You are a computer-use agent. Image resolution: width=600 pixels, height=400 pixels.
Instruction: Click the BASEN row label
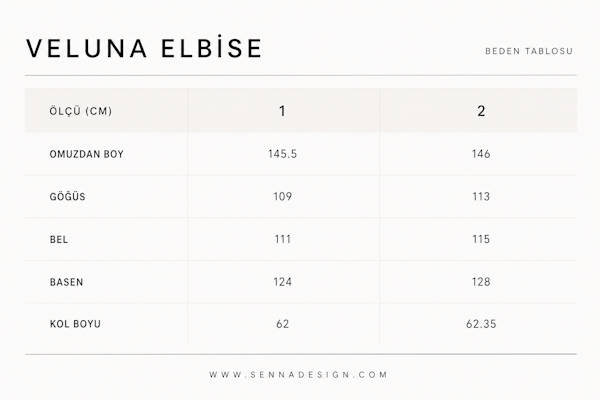pos(66,282)
